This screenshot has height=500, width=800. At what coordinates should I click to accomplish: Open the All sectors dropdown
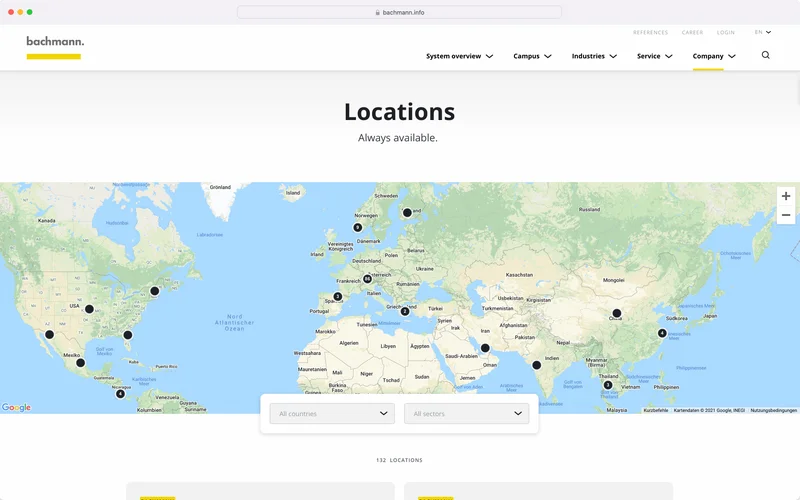(466, 413)
